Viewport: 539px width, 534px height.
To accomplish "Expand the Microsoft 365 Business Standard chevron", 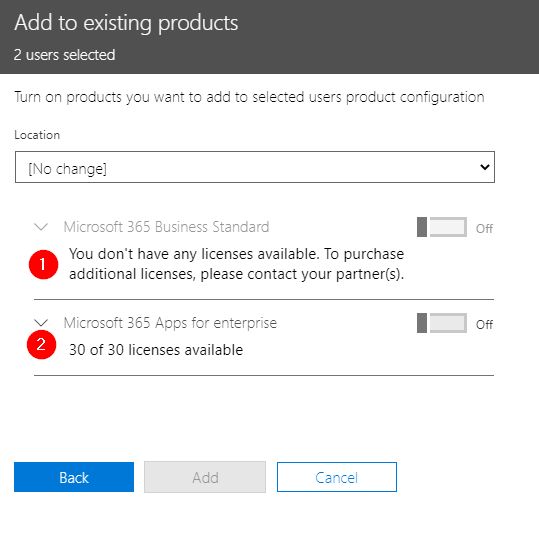I will 41,227.
